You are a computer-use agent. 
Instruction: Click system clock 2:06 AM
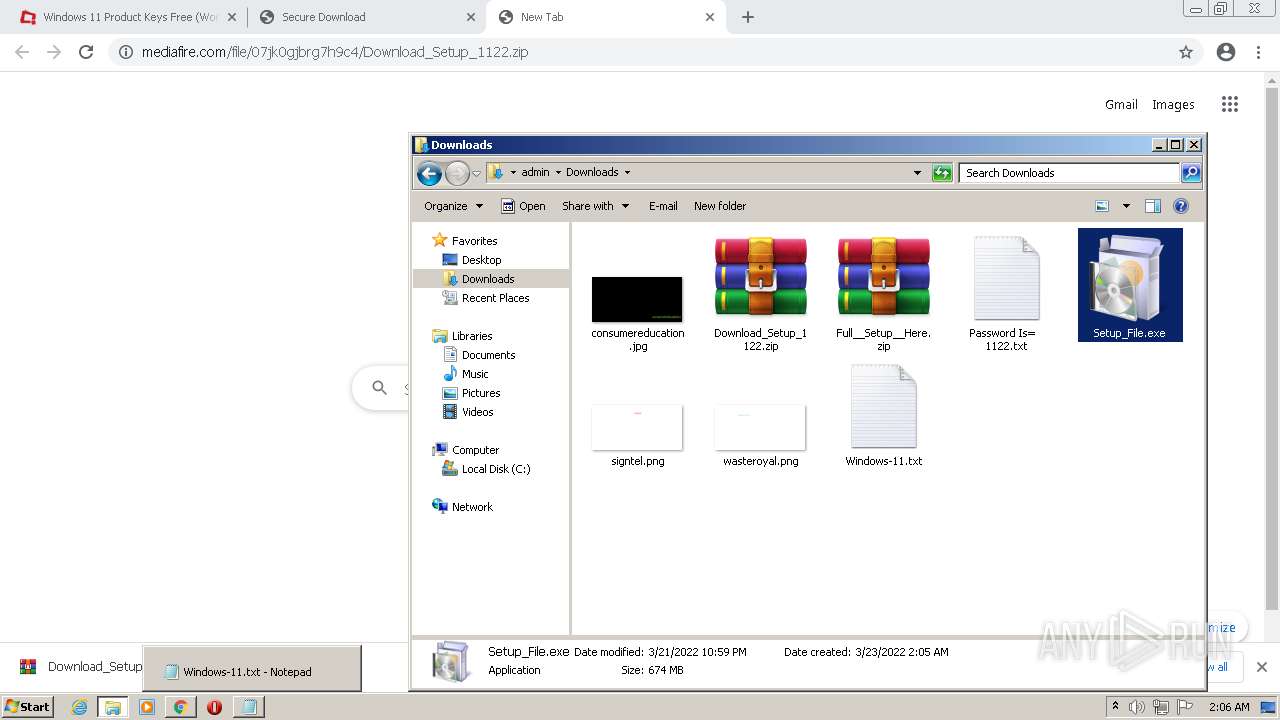(1229, 707)
